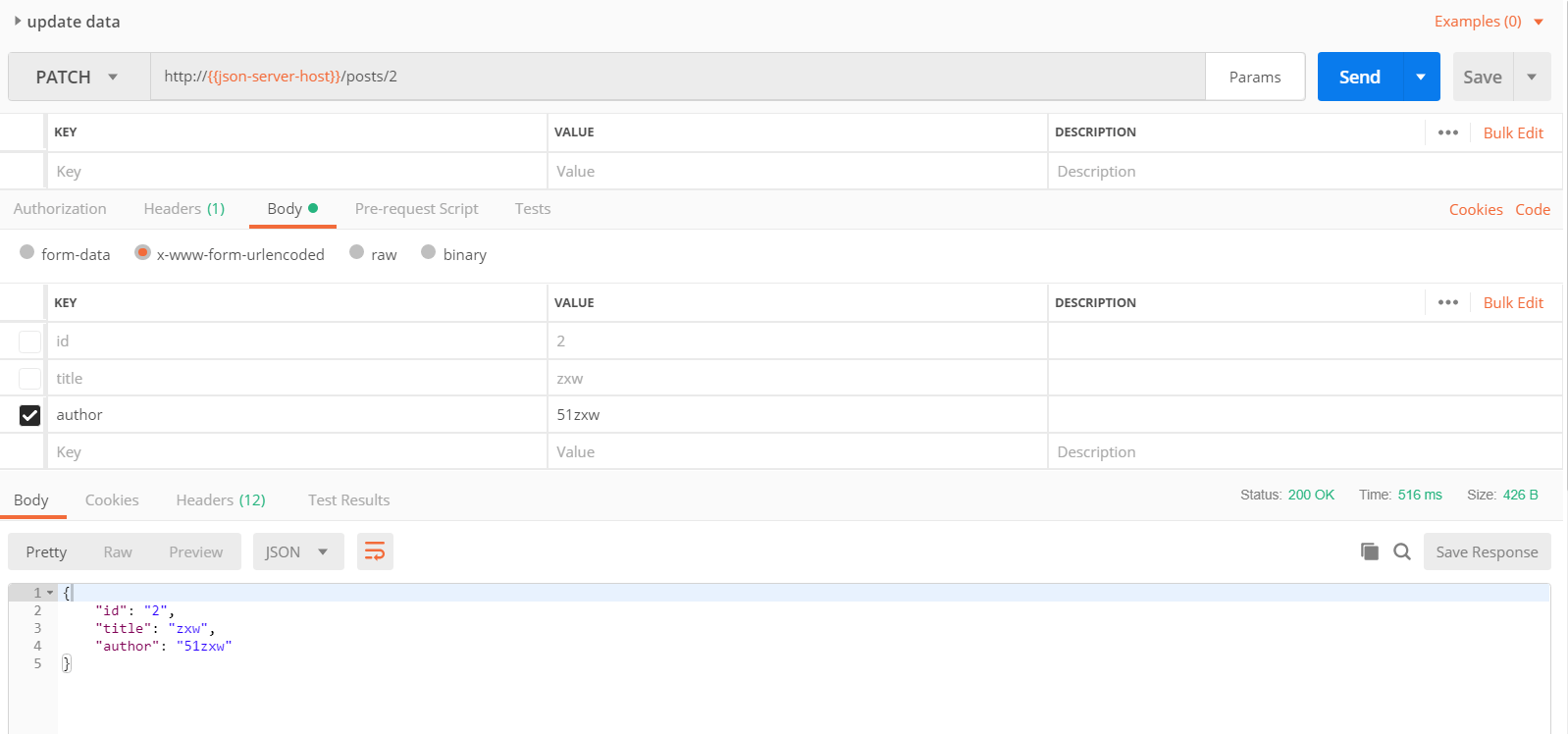Open the response Headers (12) tab
Screen dimensions: 1568x734
[x=221, y=500]
